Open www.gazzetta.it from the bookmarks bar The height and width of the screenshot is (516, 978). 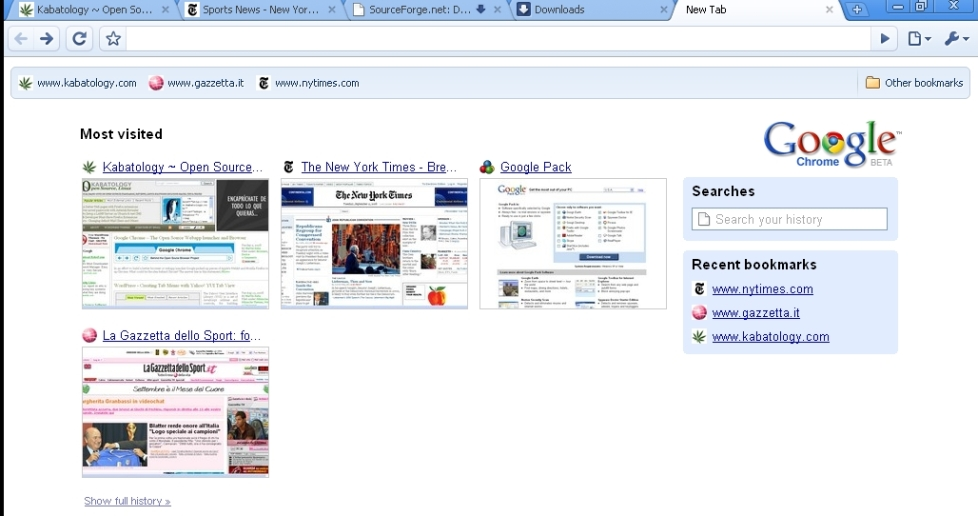(196, 83)
